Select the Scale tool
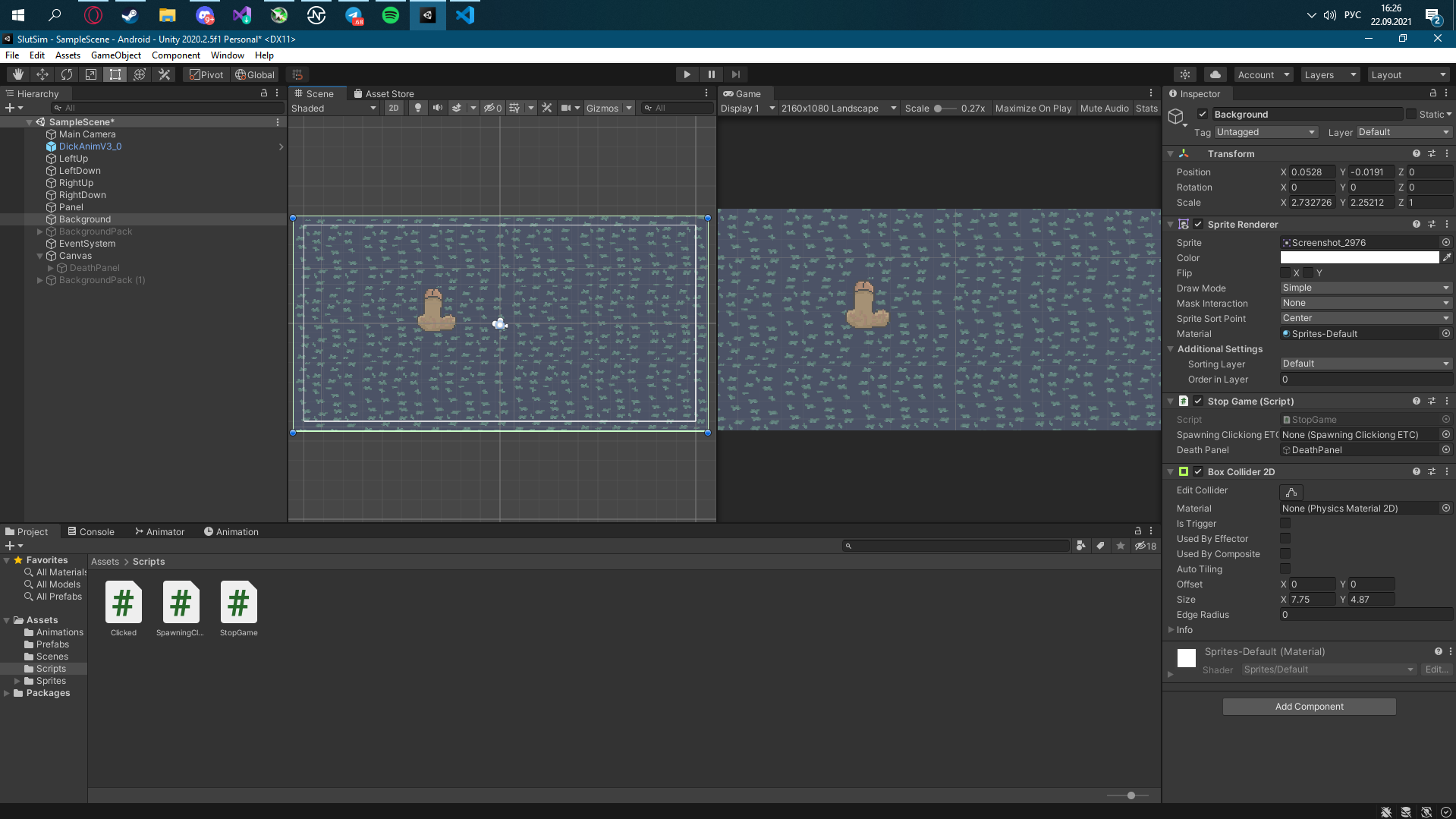This screenshot has height=819, width=1456. (x=91, y=74)
